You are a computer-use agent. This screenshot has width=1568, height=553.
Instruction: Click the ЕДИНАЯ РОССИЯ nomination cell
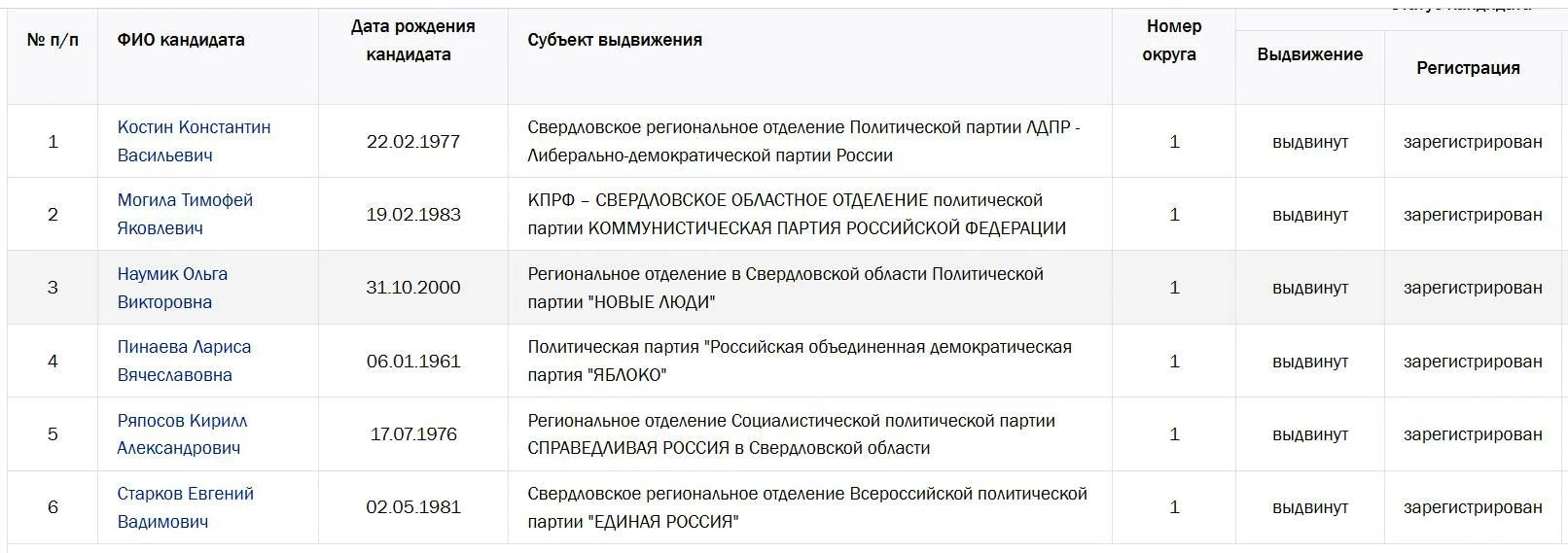(x=810, y=507)
